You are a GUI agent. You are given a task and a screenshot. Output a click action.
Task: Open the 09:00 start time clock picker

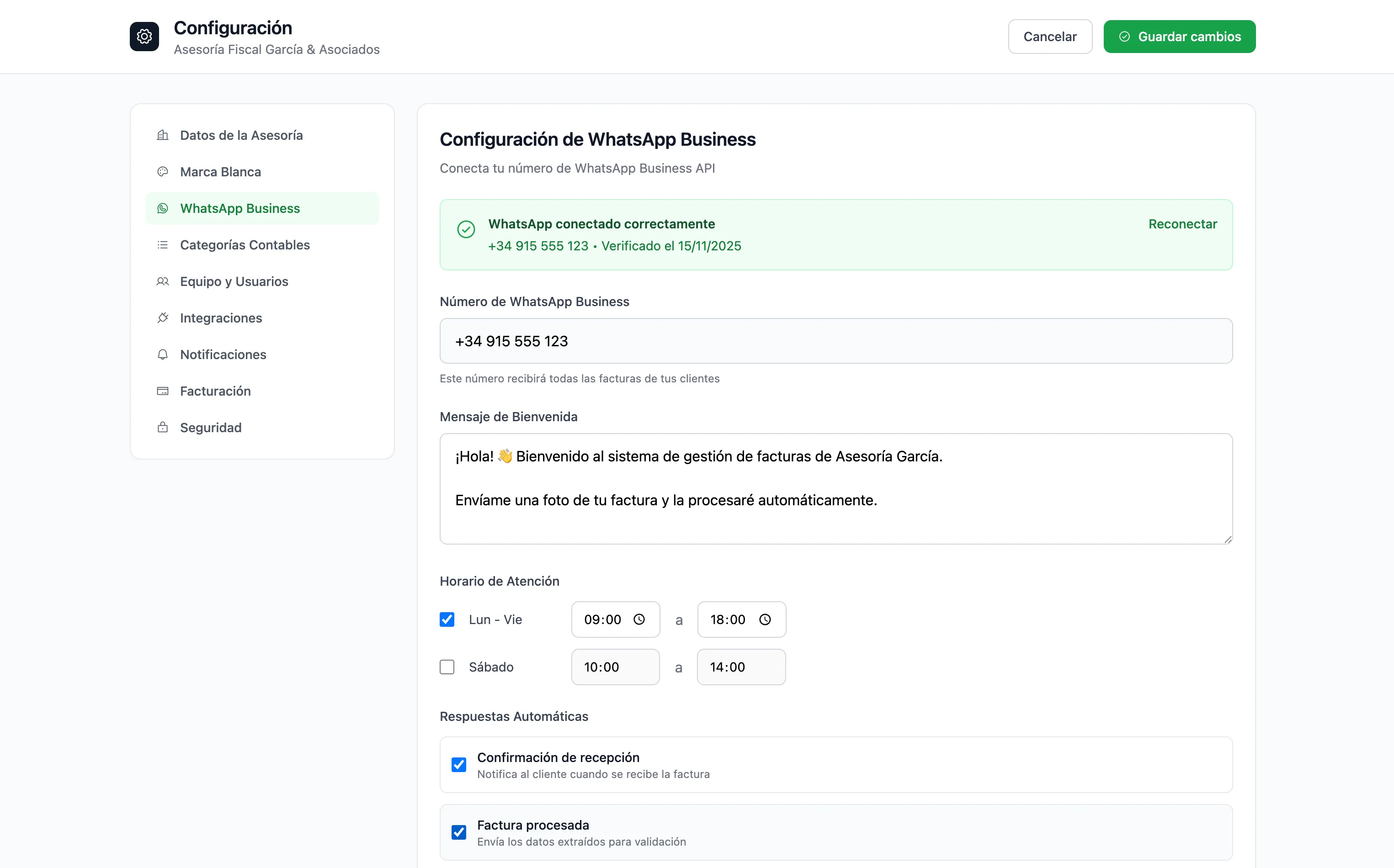[x=638, y=619]
